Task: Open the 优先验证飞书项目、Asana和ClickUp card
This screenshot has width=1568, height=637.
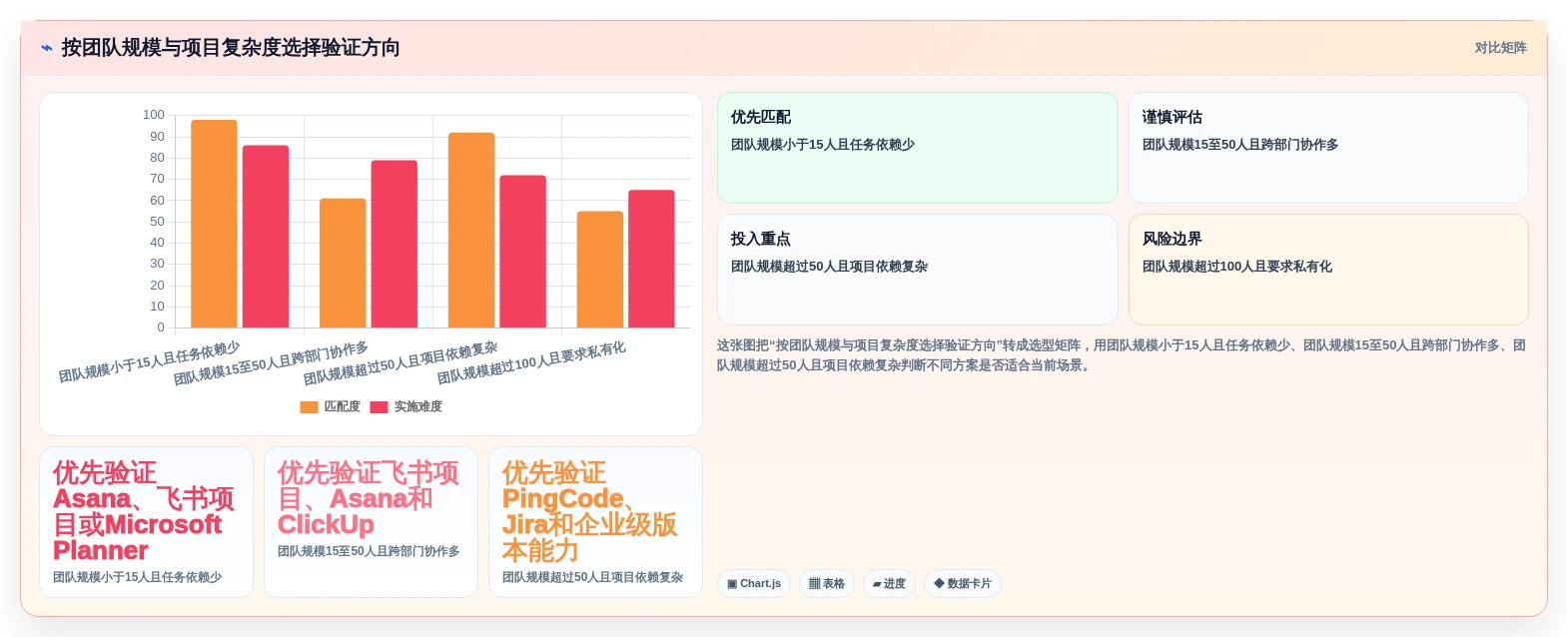Action: click(371, 522)
